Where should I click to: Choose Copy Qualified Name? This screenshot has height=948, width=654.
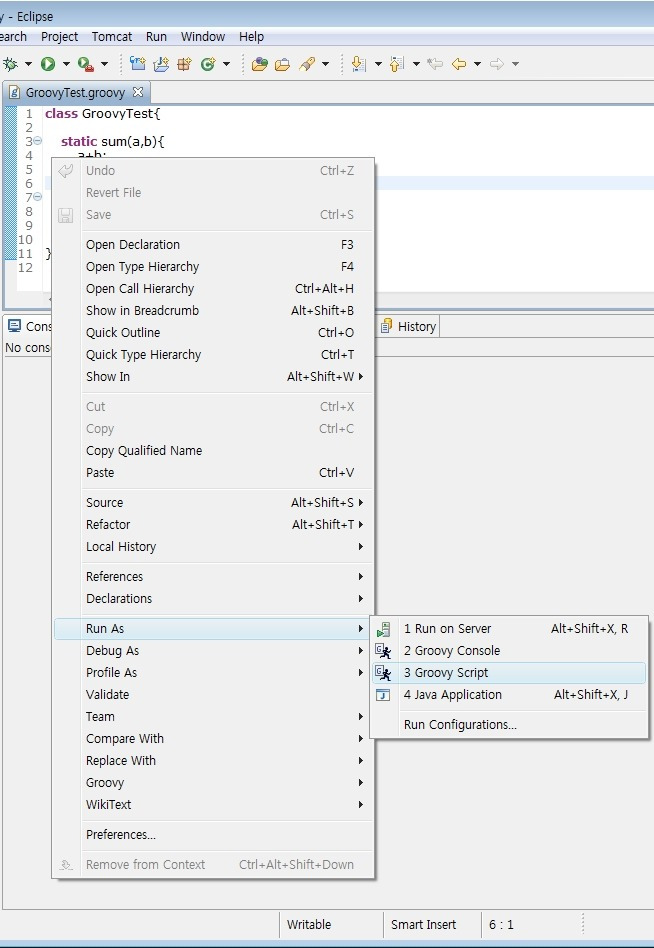tap(213, 450)
